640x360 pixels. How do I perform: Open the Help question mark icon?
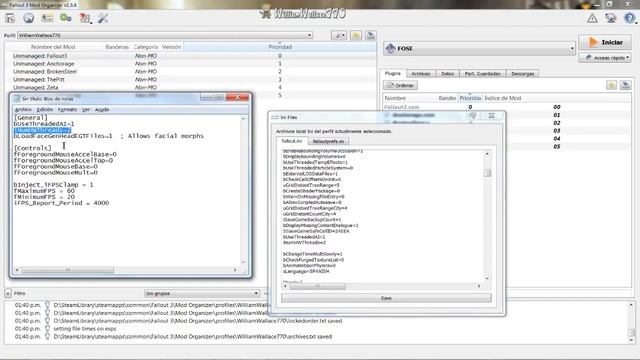click(x=630, y=18)
